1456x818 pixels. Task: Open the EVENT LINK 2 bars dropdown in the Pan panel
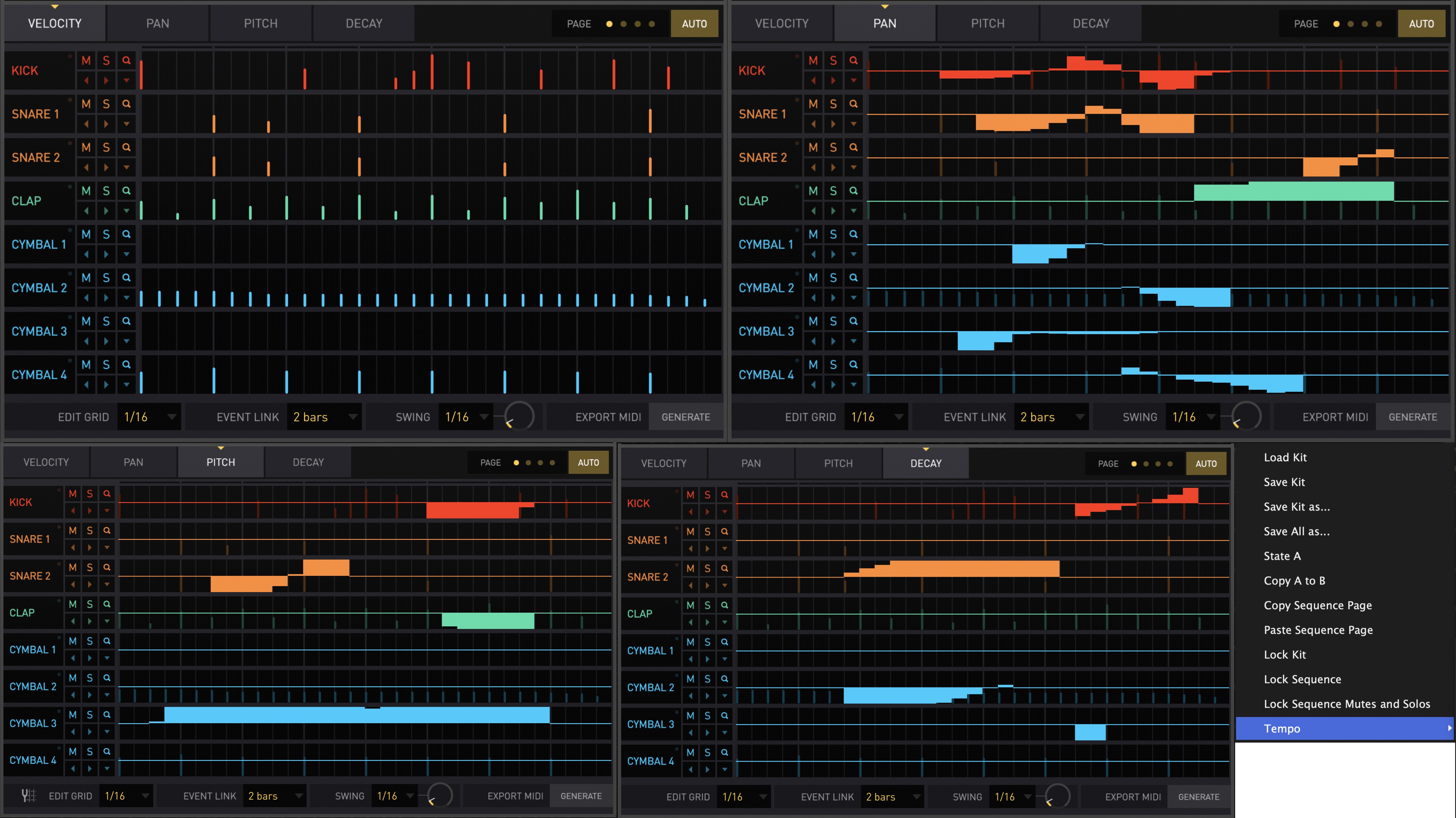(1051, 417)
